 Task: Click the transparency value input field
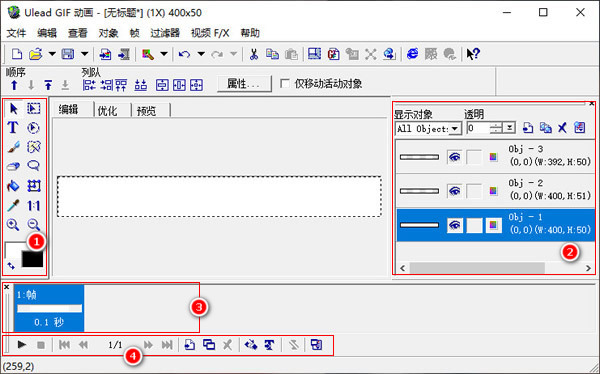[478, 129]
